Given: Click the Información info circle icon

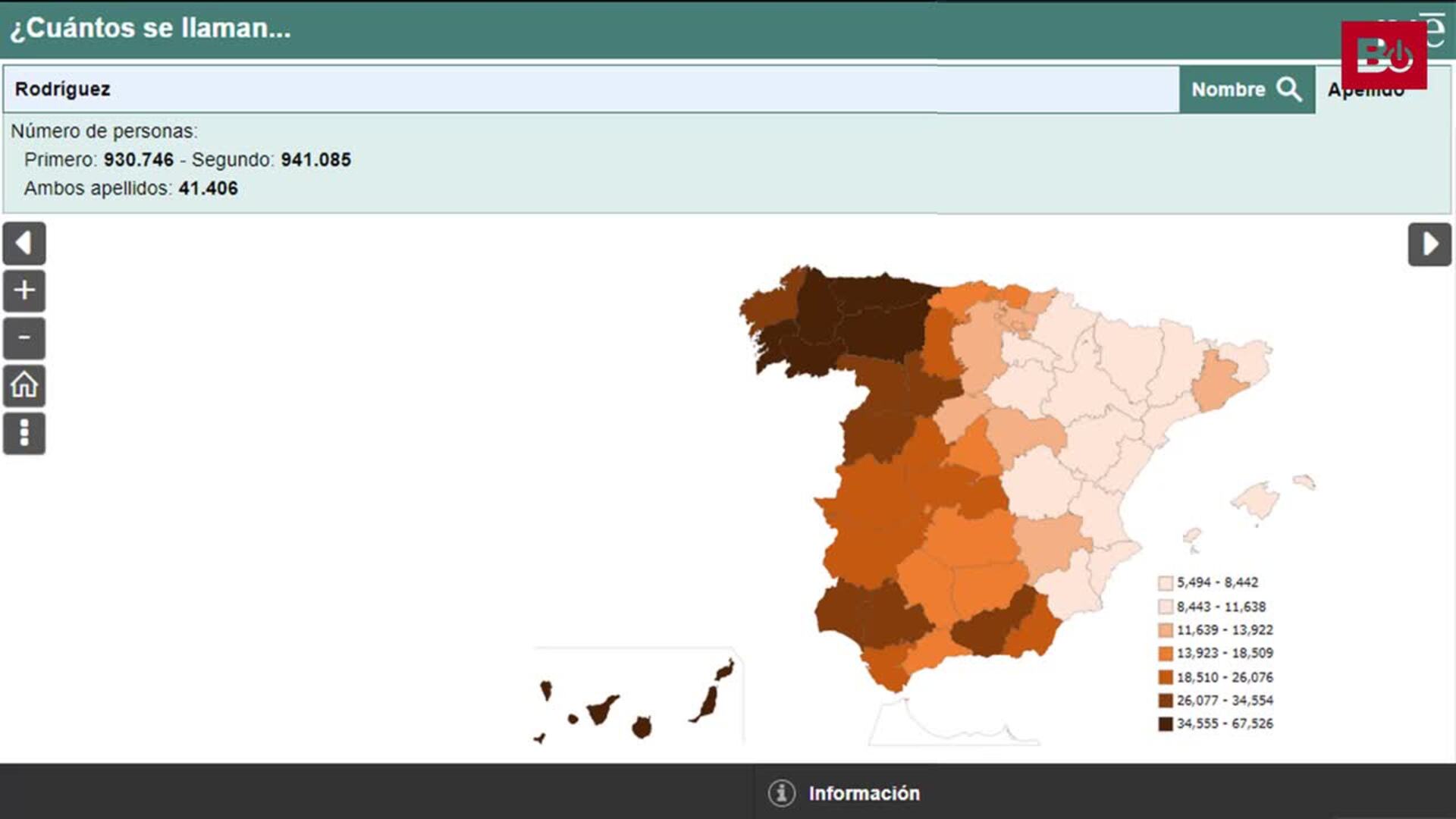Looking at the screenshot, I should click(x=781, y=793).
